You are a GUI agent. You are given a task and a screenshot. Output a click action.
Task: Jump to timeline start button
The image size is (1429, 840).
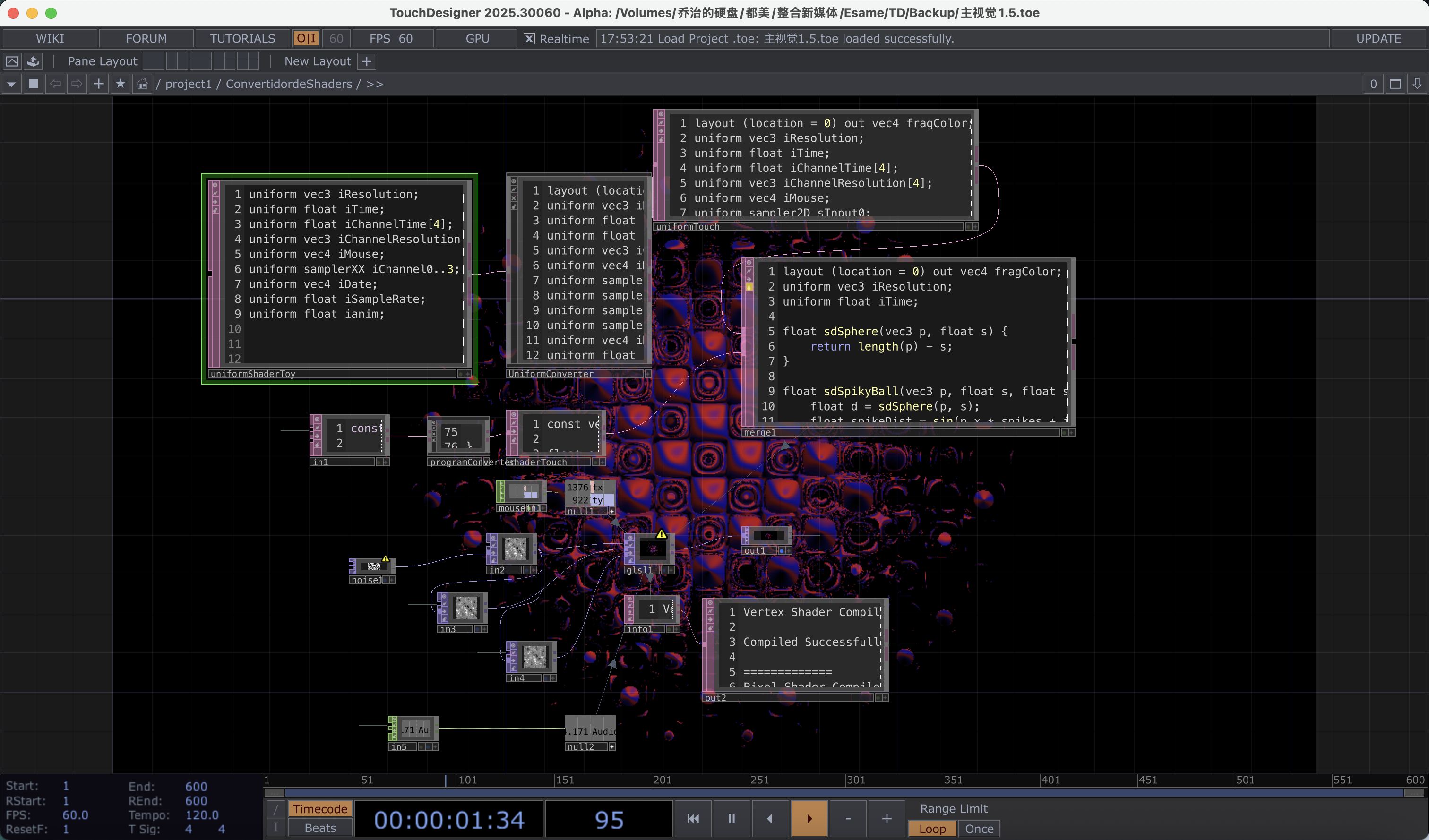click(x=693, y=818)
